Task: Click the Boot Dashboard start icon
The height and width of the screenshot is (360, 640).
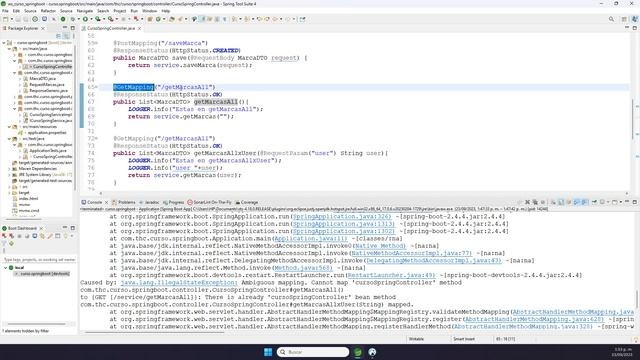Action: [x=4, y=236]
